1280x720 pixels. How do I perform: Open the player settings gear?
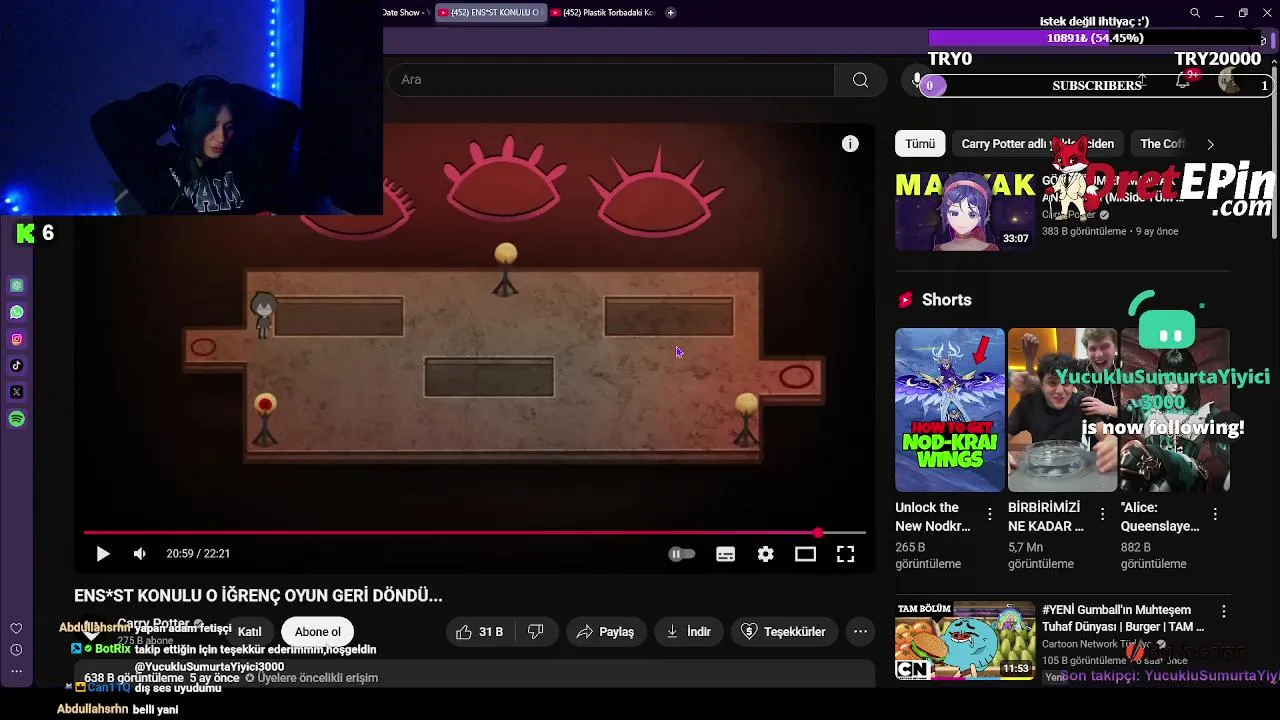(766, 554)
